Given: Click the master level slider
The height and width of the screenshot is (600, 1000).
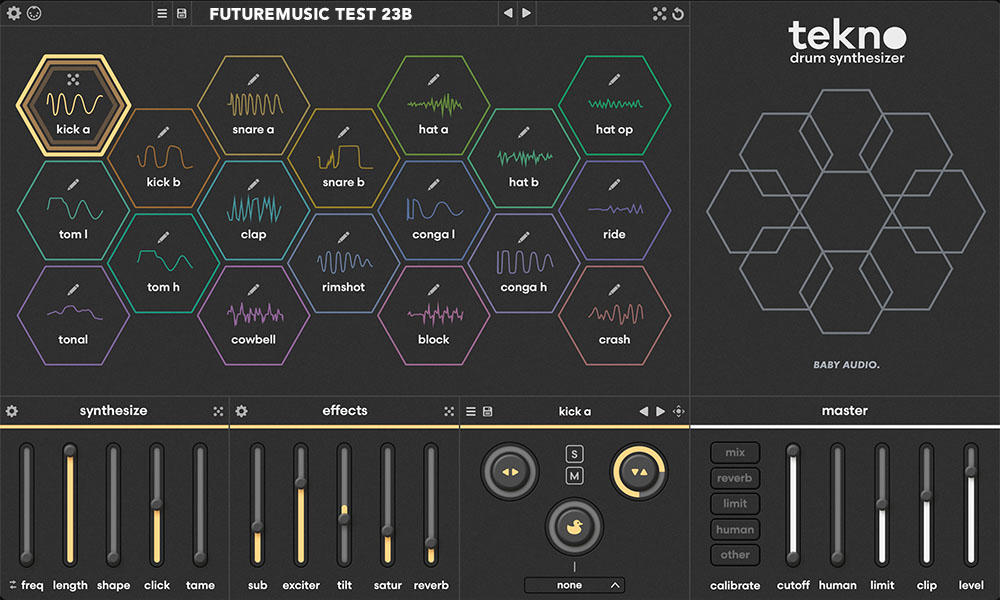Looking at the screenshot, I should pos(971,504).
